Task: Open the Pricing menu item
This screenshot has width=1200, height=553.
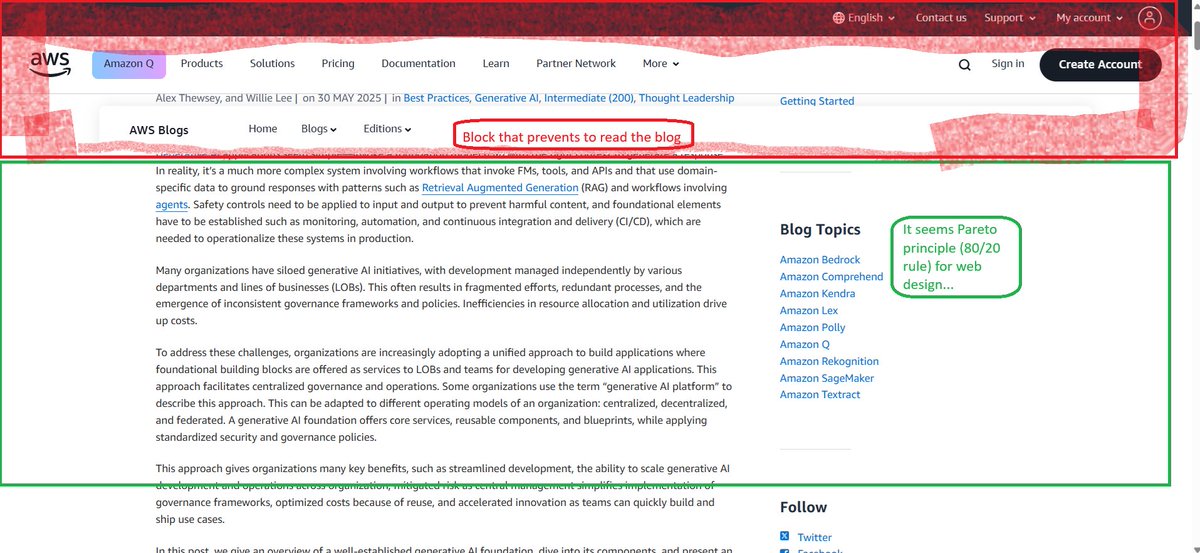Action: 338,64
